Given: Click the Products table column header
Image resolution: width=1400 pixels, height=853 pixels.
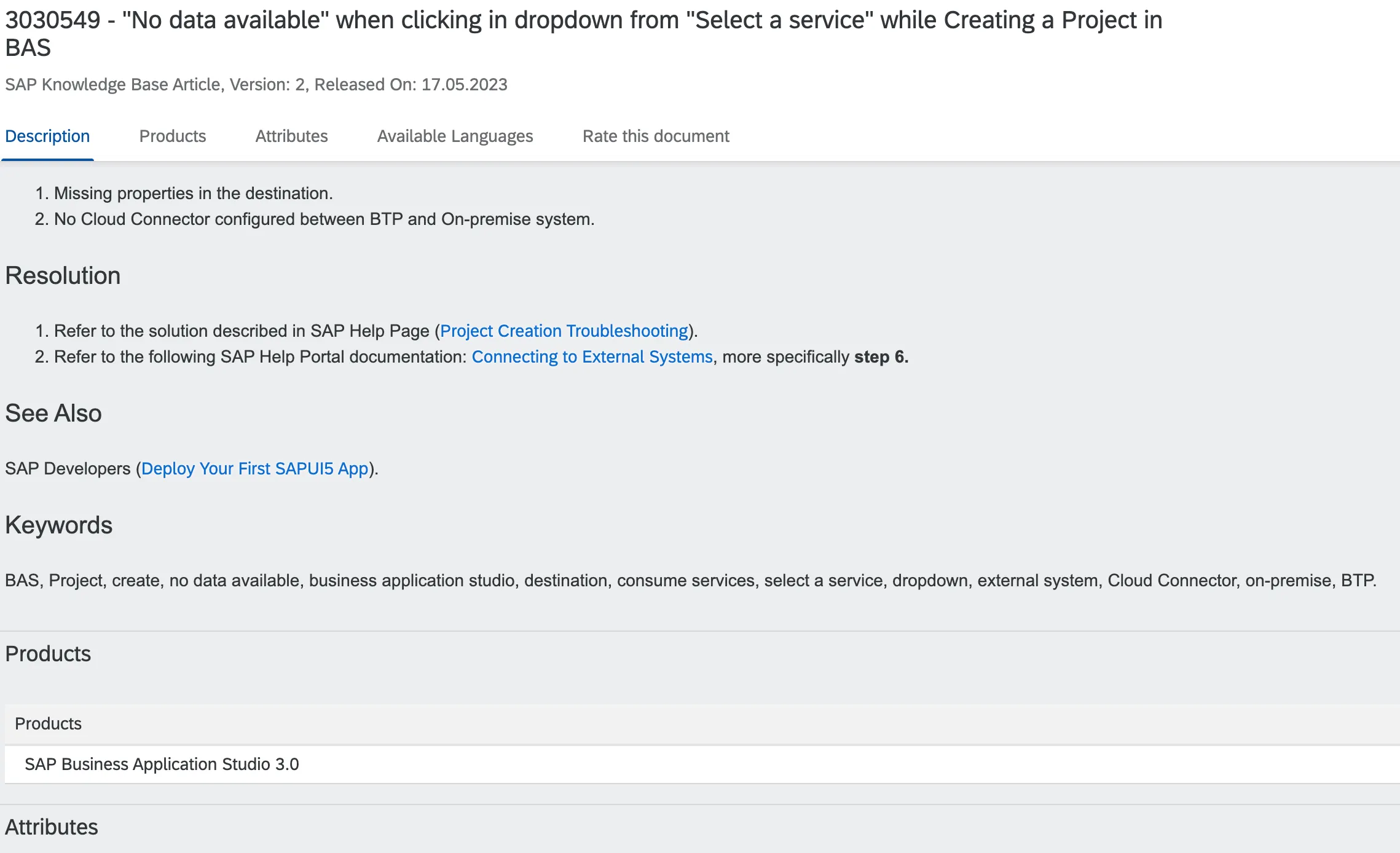Looking at the screenshot, I should pyautogui.click(x=48, y=724).
